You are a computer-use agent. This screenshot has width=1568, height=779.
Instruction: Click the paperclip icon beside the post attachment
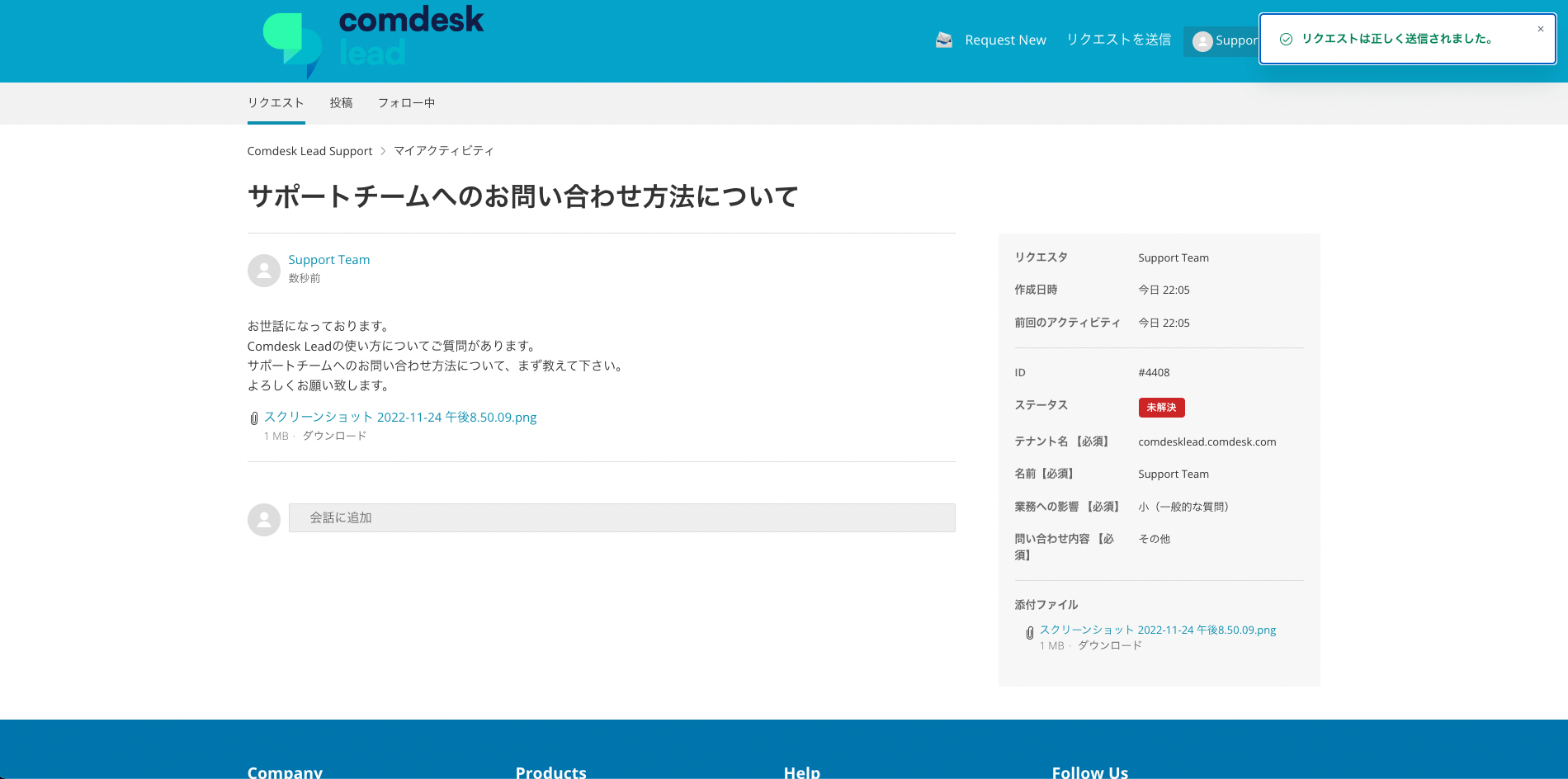254,418
